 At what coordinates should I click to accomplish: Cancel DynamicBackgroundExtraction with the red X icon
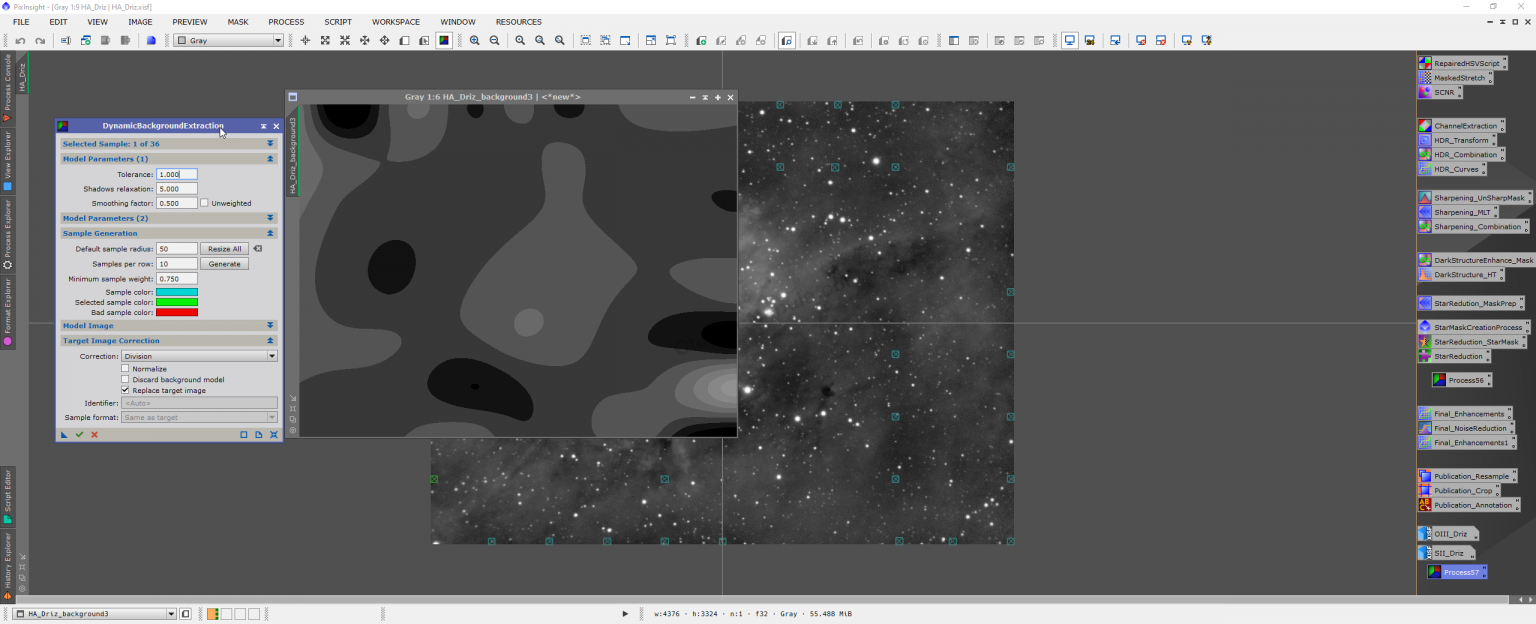94,435
